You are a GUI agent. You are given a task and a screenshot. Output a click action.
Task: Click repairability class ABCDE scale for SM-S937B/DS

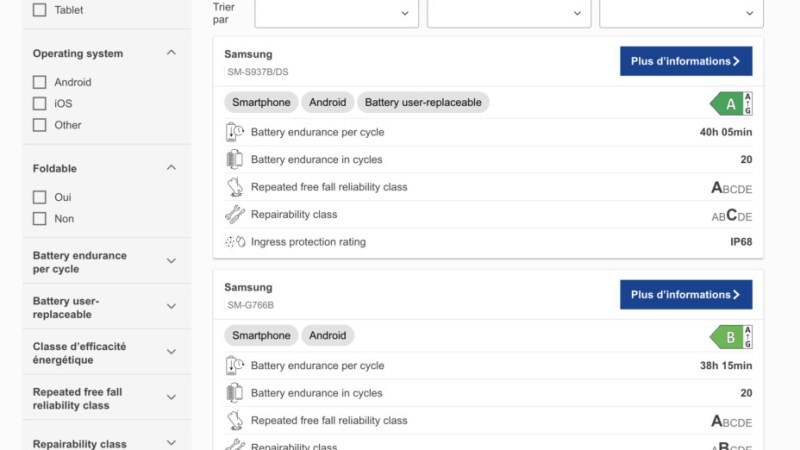(x=732, y=215)
